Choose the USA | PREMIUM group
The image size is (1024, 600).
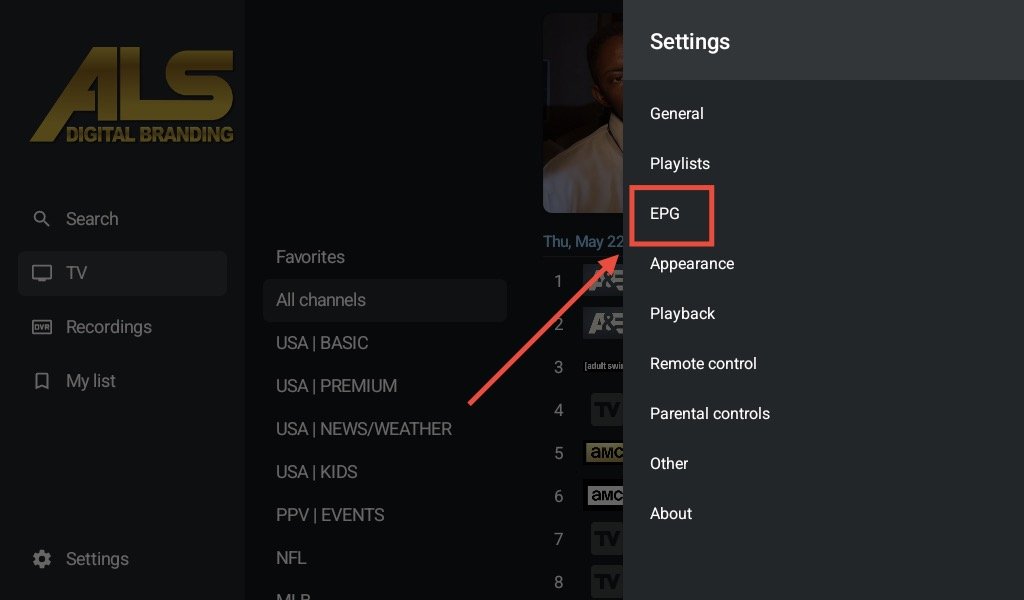(x=336, y=386)
